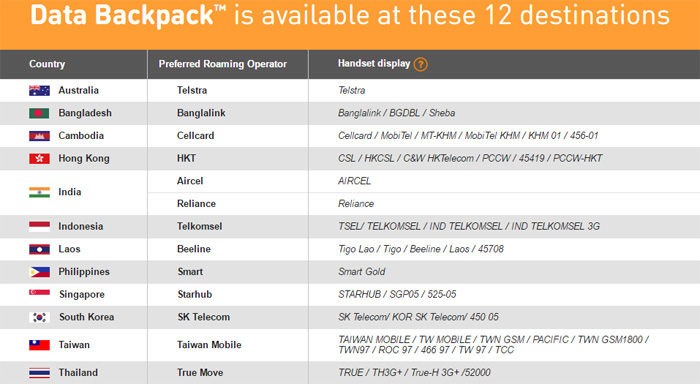Screen dimensions: 700x384
Task: Click the India flag icon
Action: [39, 192]
